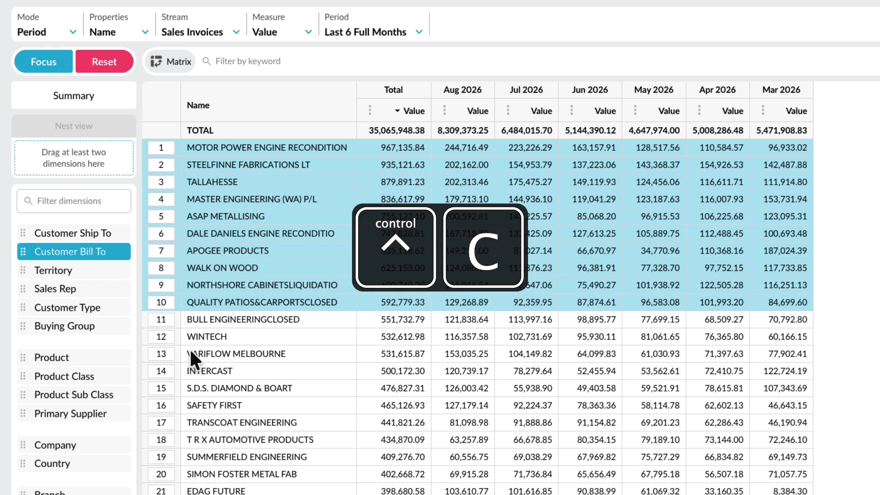Open the Stream dropdown showing Sales Invoices
Viewport: 880px width, 495px height.
pos(200,25)
